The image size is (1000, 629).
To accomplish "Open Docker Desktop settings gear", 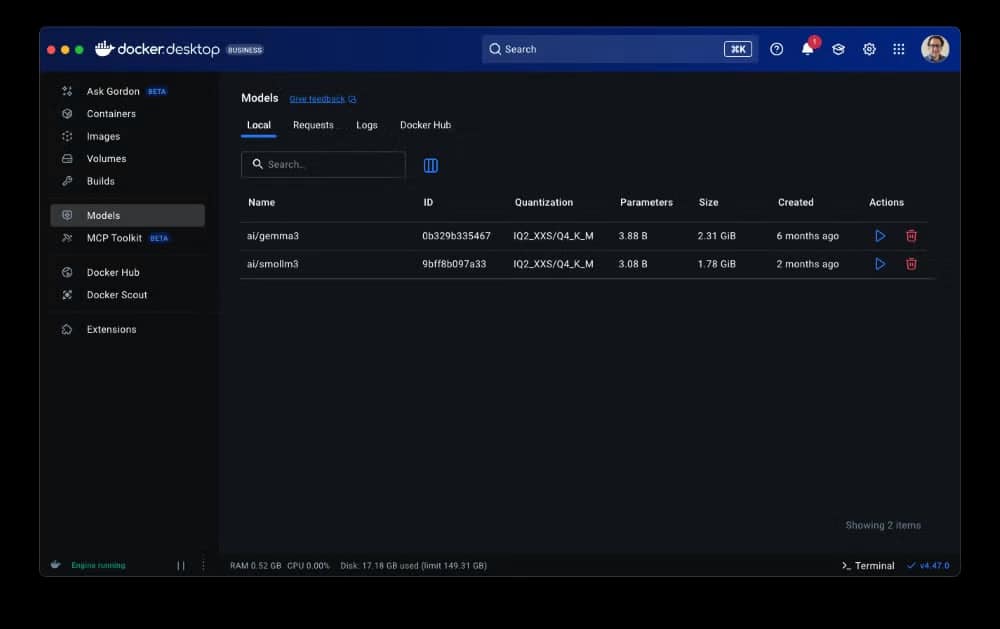I will [869, 49].
